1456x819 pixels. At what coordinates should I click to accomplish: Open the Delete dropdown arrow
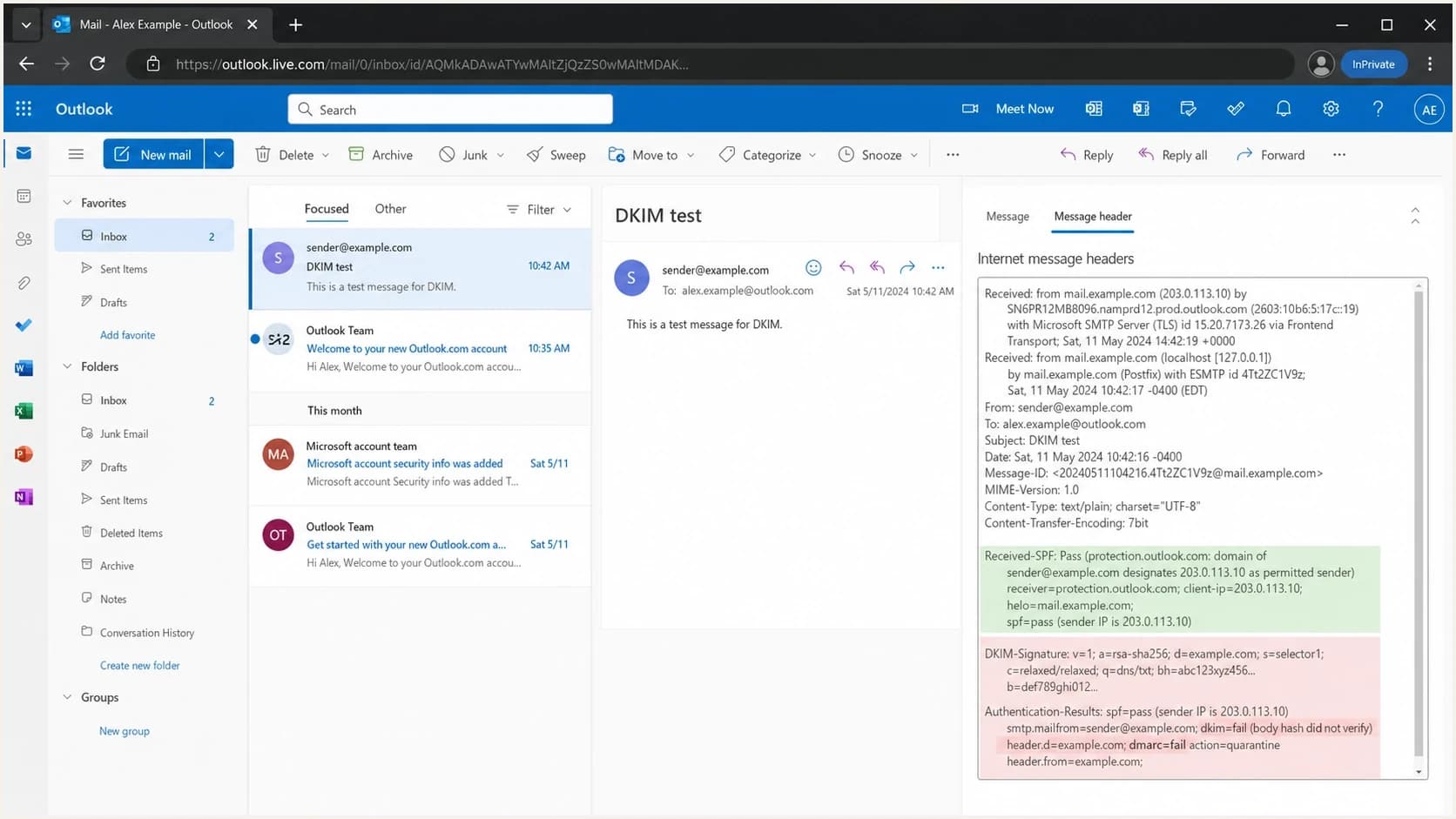tap(326, 155)
